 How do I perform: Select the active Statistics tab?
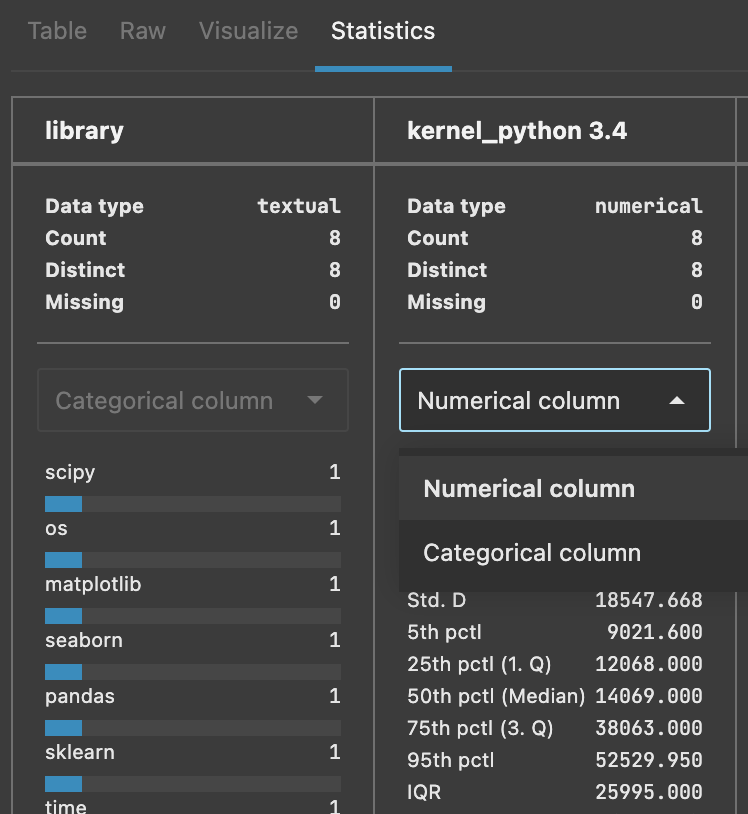[383, 31]
